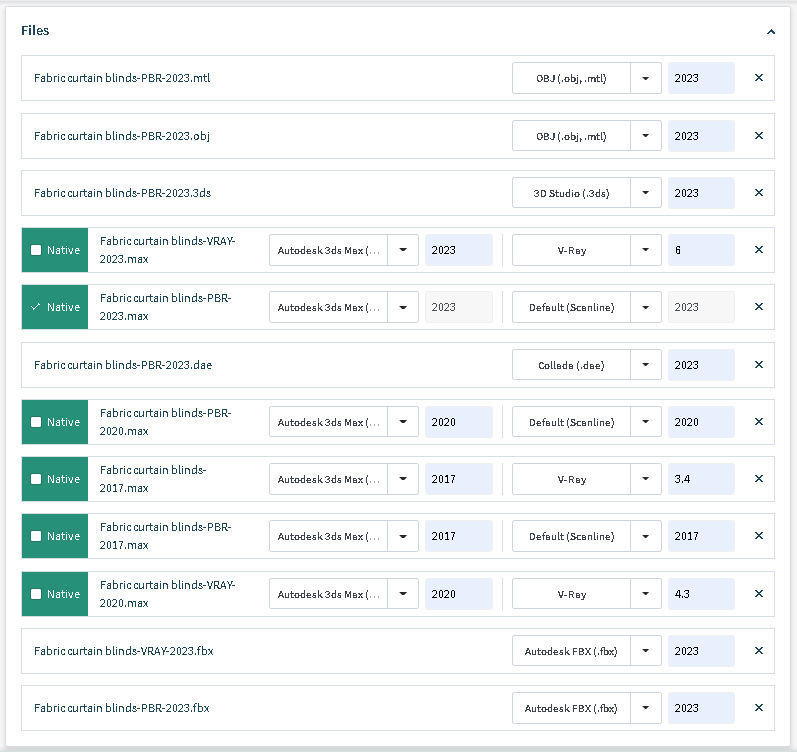Collapse the Files section
Screen dimensions: 797x752
point(770,31)
